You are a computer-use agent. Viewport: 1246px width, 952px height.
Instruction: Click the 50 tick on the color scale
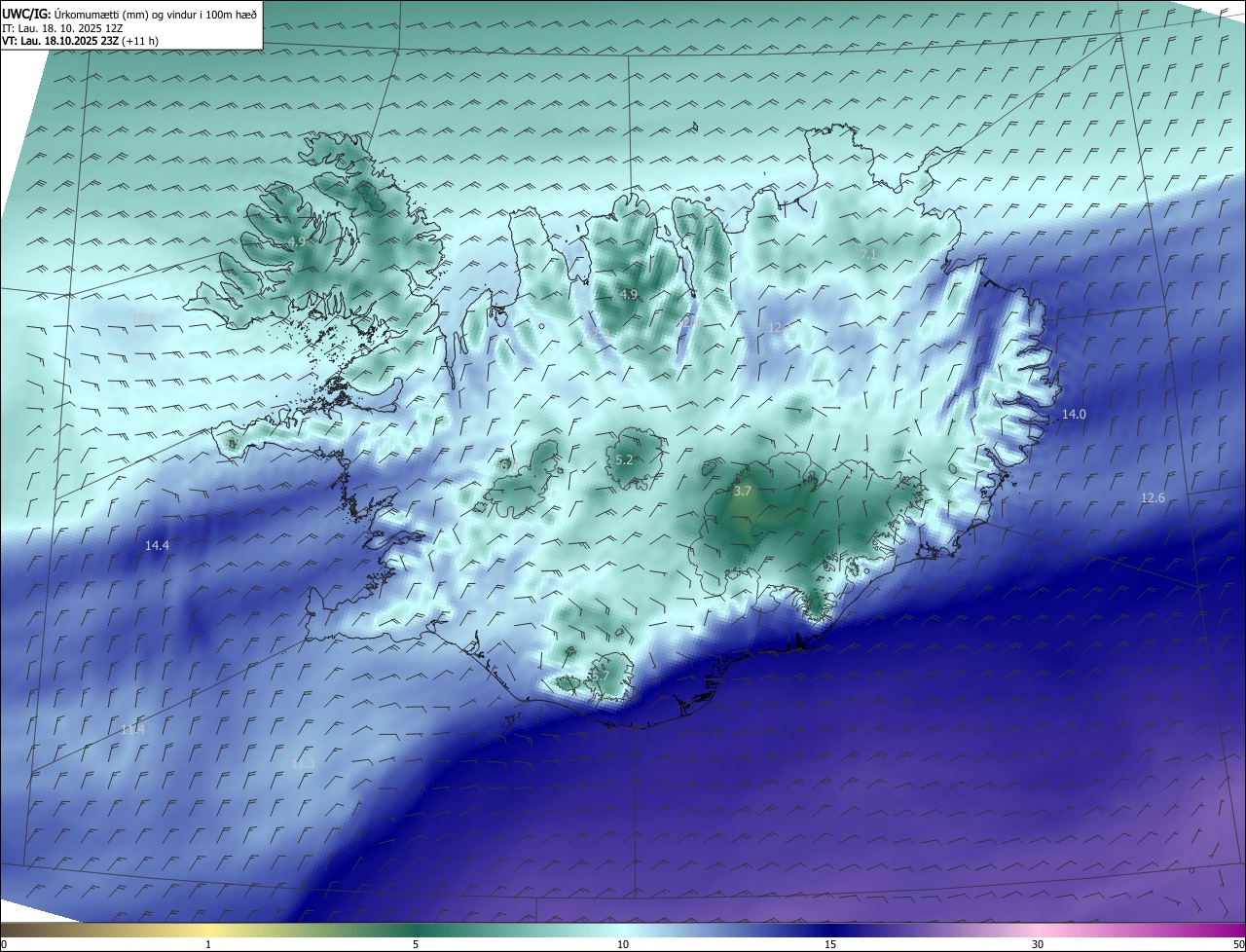1238,944
